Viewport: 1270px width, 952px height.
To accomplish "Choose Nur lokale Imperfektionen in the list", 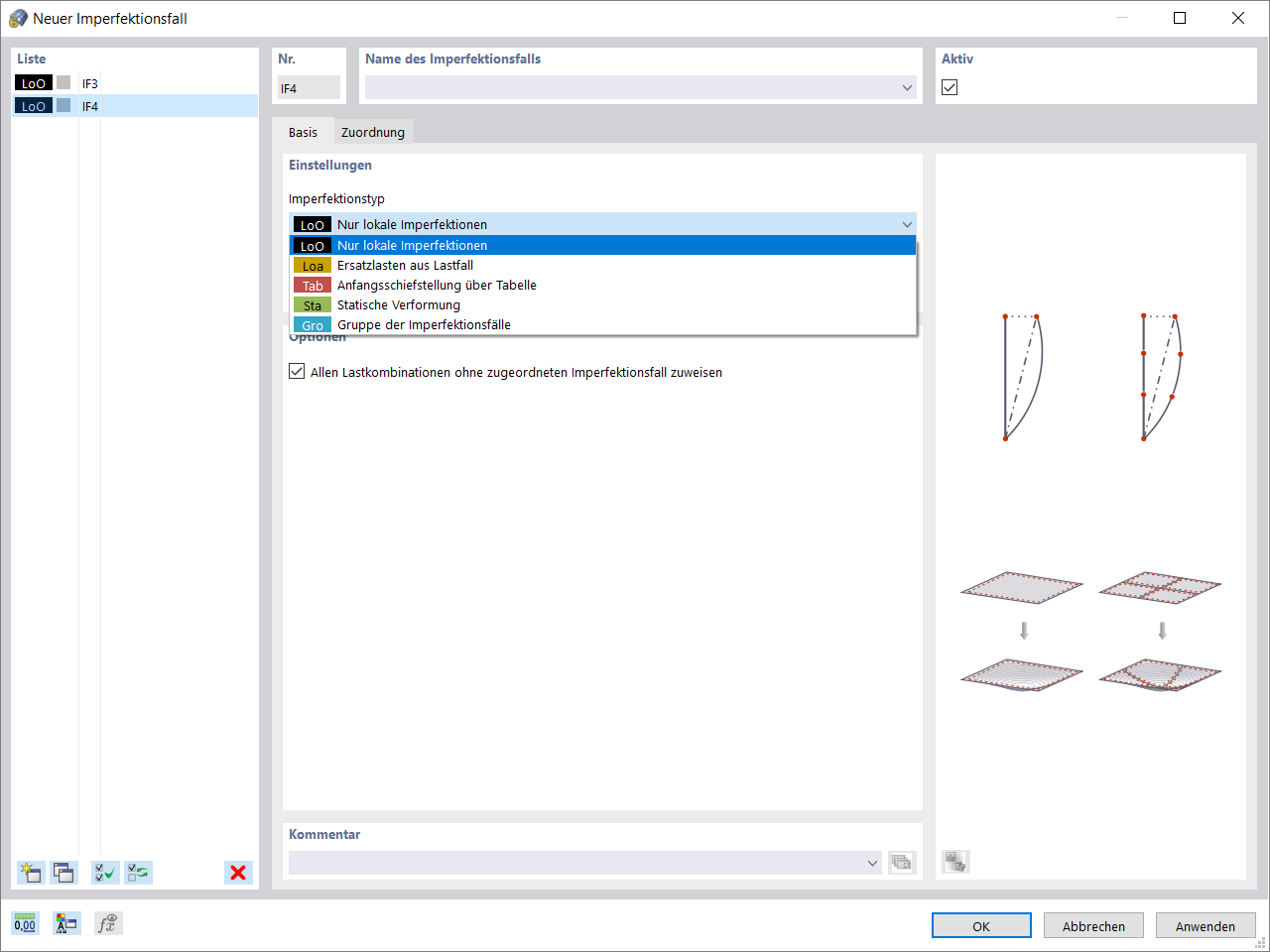I will pos(602,245).
